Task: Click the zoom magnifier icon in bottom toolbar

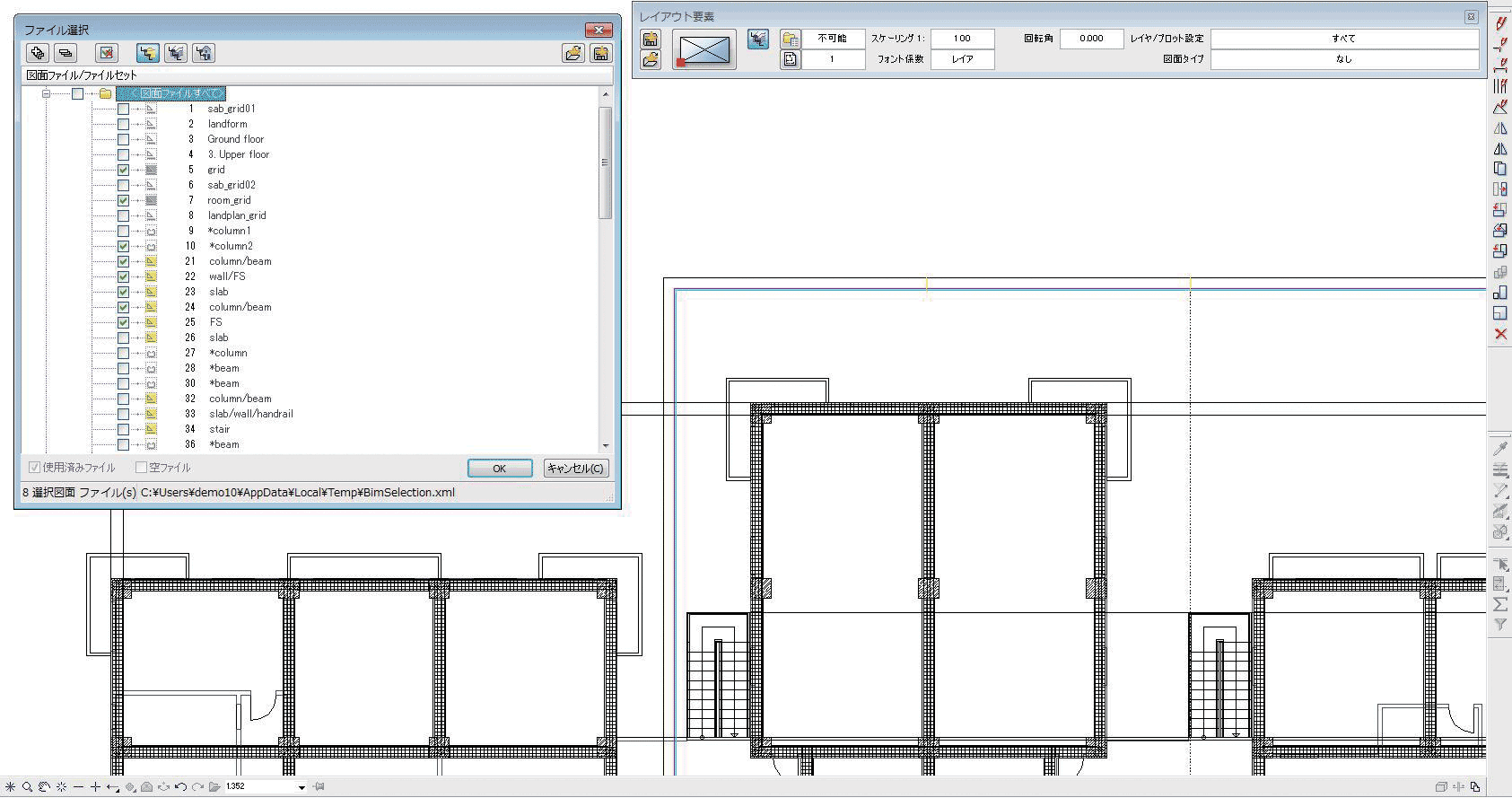Action: coord(27,787)
